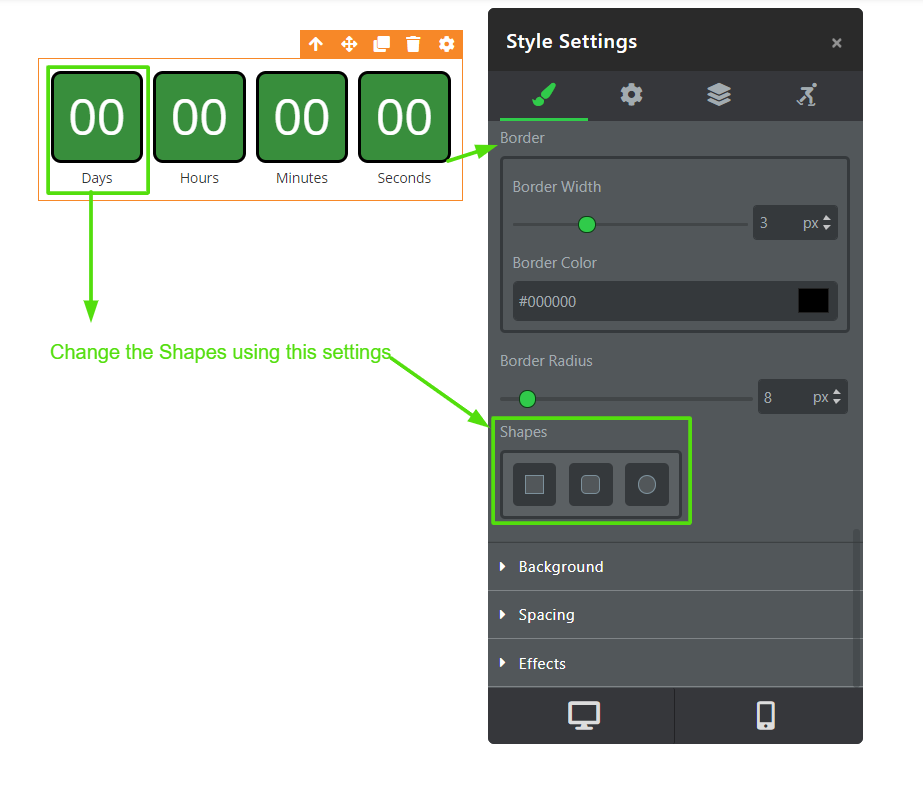The height and width of the screenshot is (791, 923).
Task: Close the Style Settings panel
Action: click(x=836, y=43)
